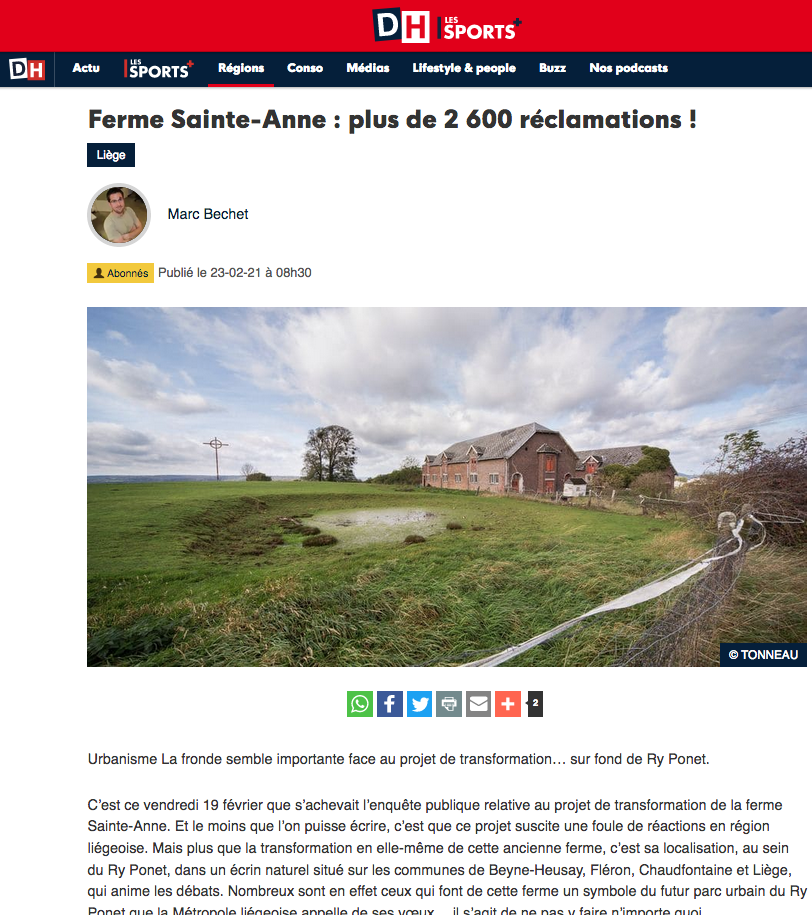Click Marc Bechet's author avatar

(x=119, y=215)
